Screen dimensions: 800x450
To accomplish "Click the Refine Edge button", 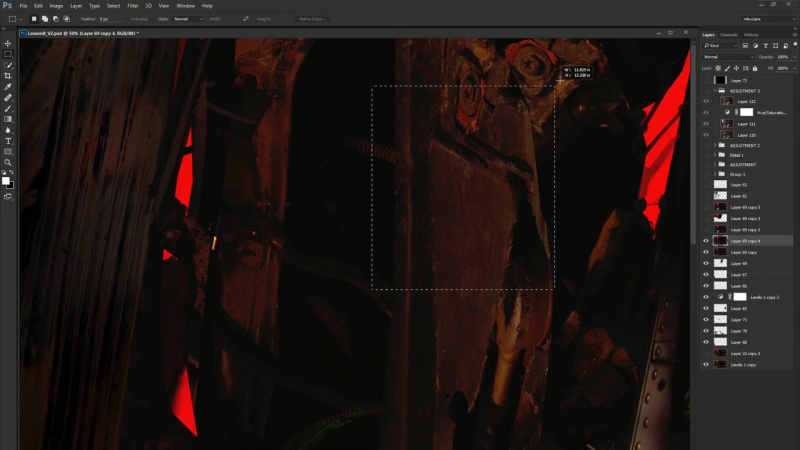I will [310, 18].
